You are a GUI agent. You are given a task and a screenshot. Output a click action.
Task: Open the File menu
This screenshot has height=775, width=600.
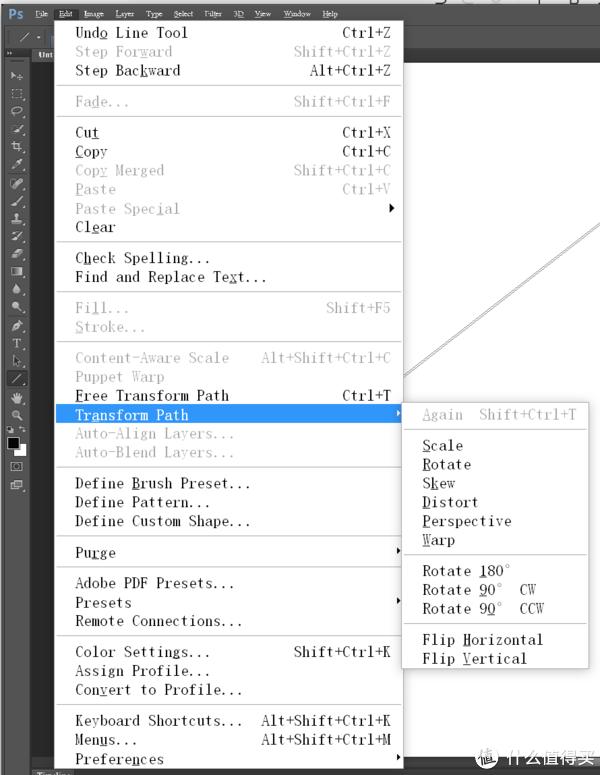click(x=42, y=14)
